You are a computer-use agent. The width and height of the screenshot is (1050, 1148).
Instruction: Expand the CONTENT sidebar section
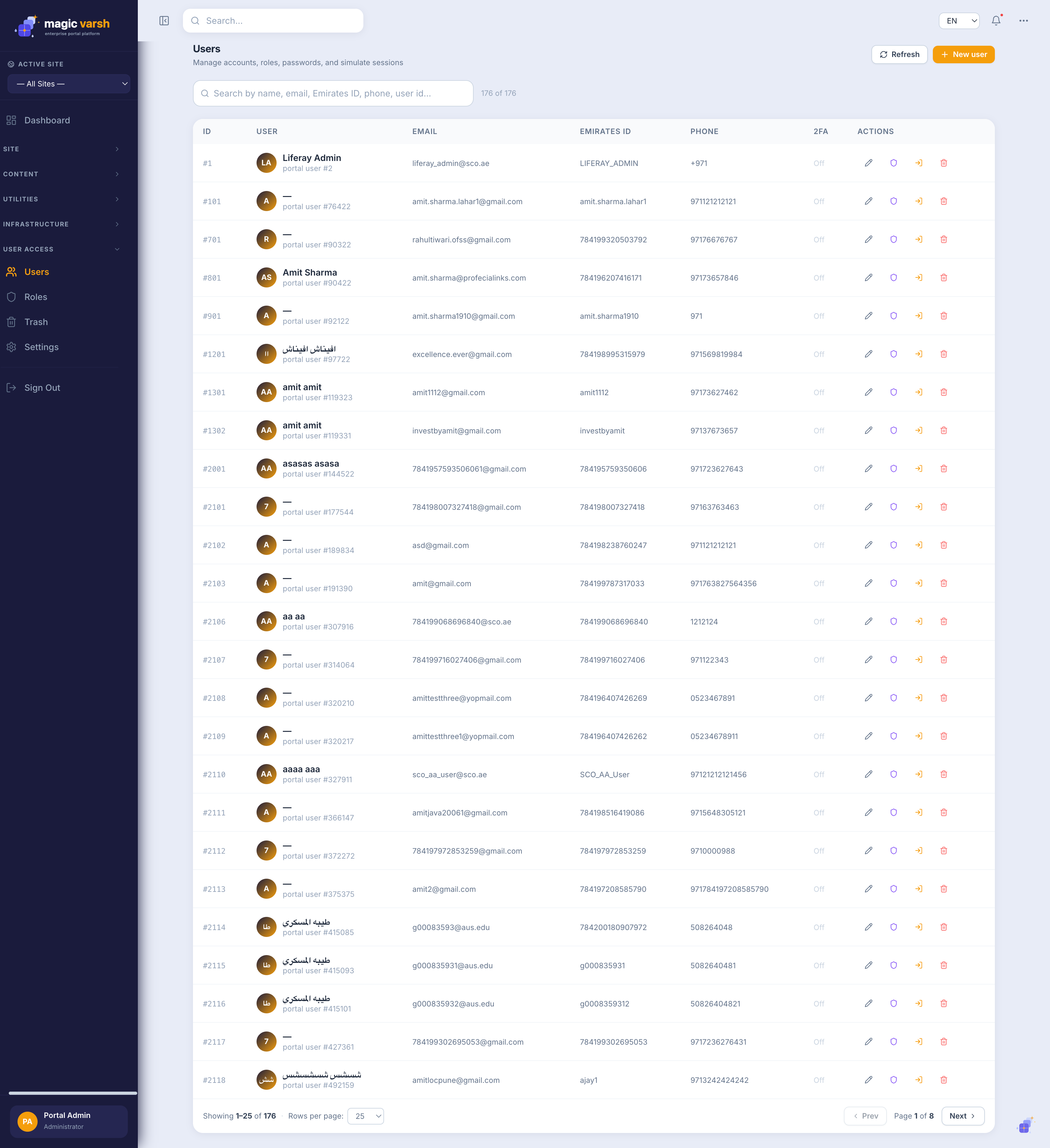click(x=61, y=174)
